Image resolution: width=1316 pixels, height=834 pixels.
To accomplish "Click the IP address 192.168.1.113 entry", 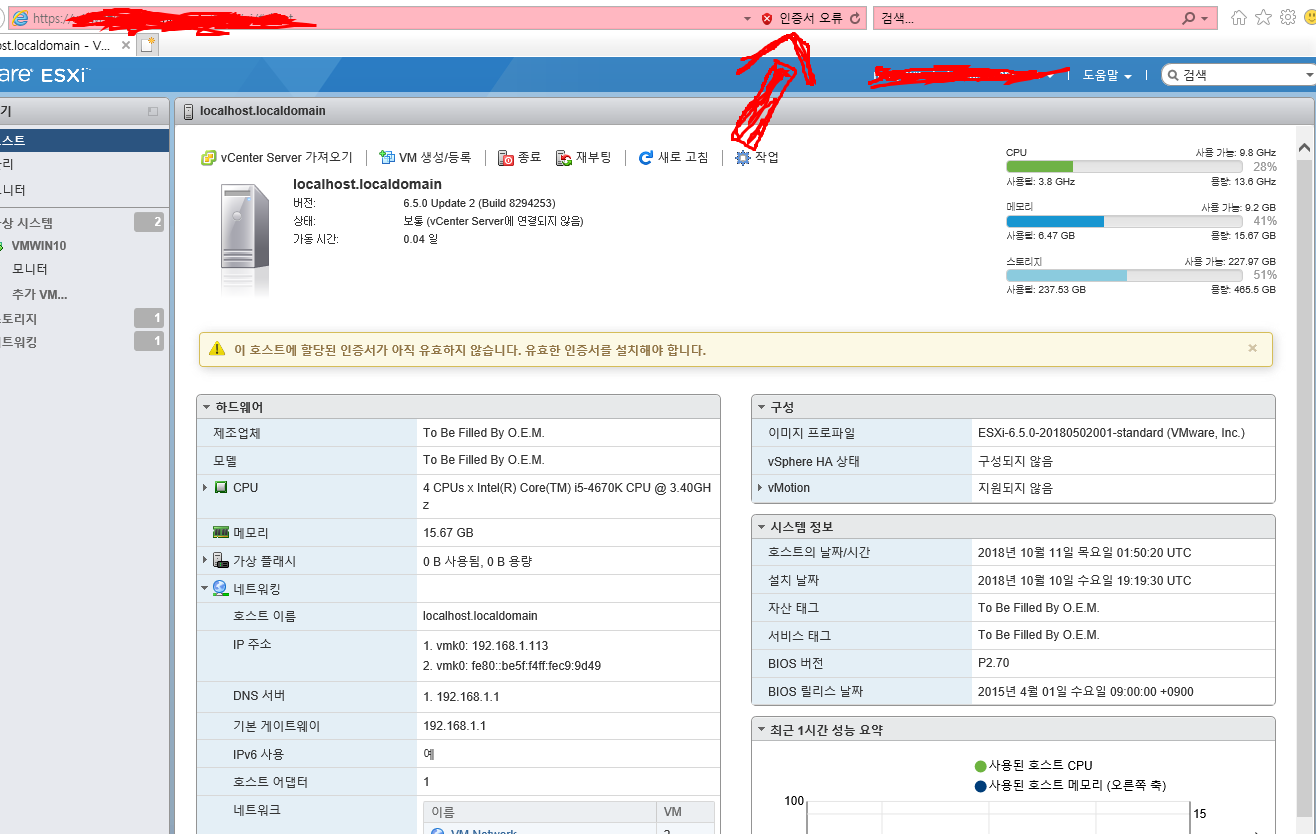I will [486, 646].
